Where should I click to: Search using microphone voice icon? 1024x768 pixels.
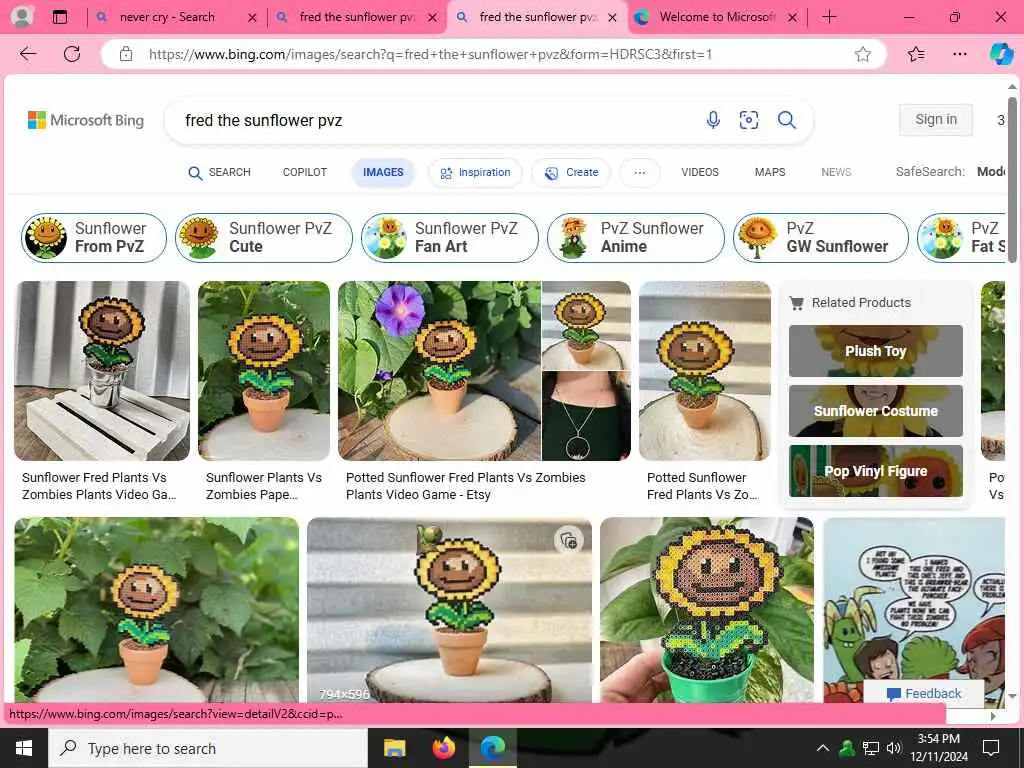[713, 120]
